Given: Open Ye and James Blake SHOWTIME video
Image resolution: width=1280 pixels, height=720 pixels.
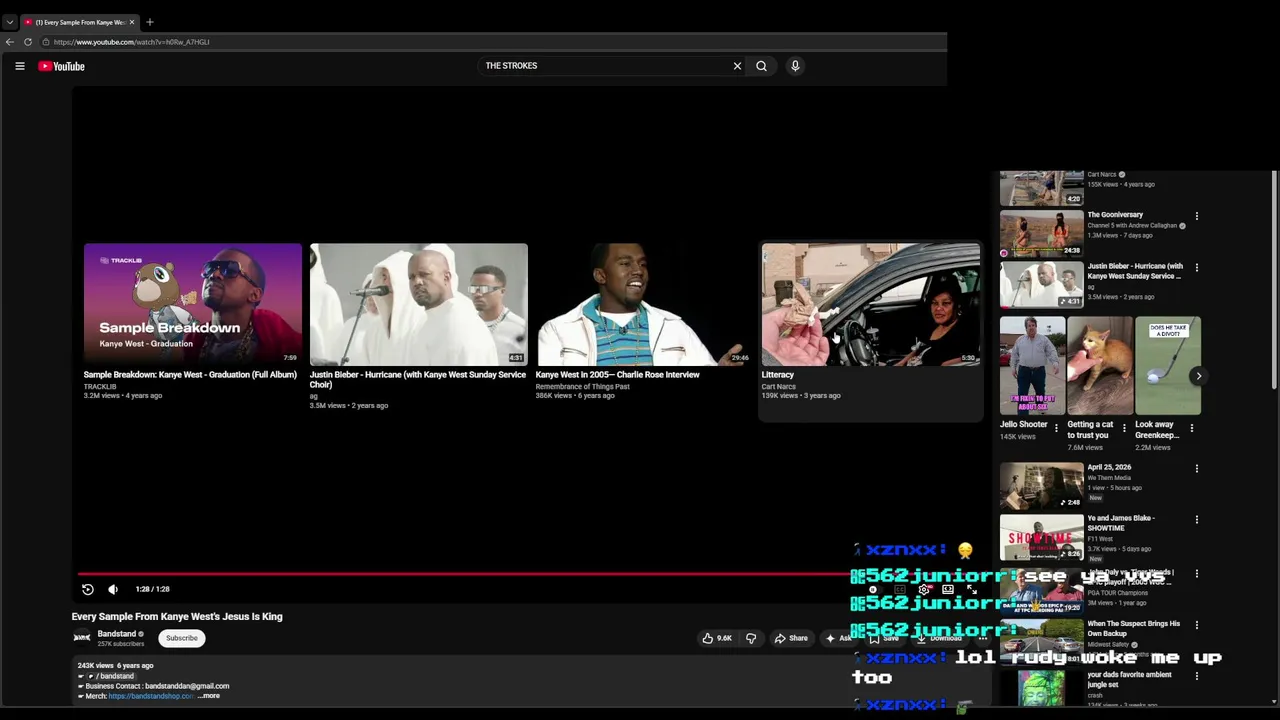Looking at the screenshot, I should click(1042, 536).
